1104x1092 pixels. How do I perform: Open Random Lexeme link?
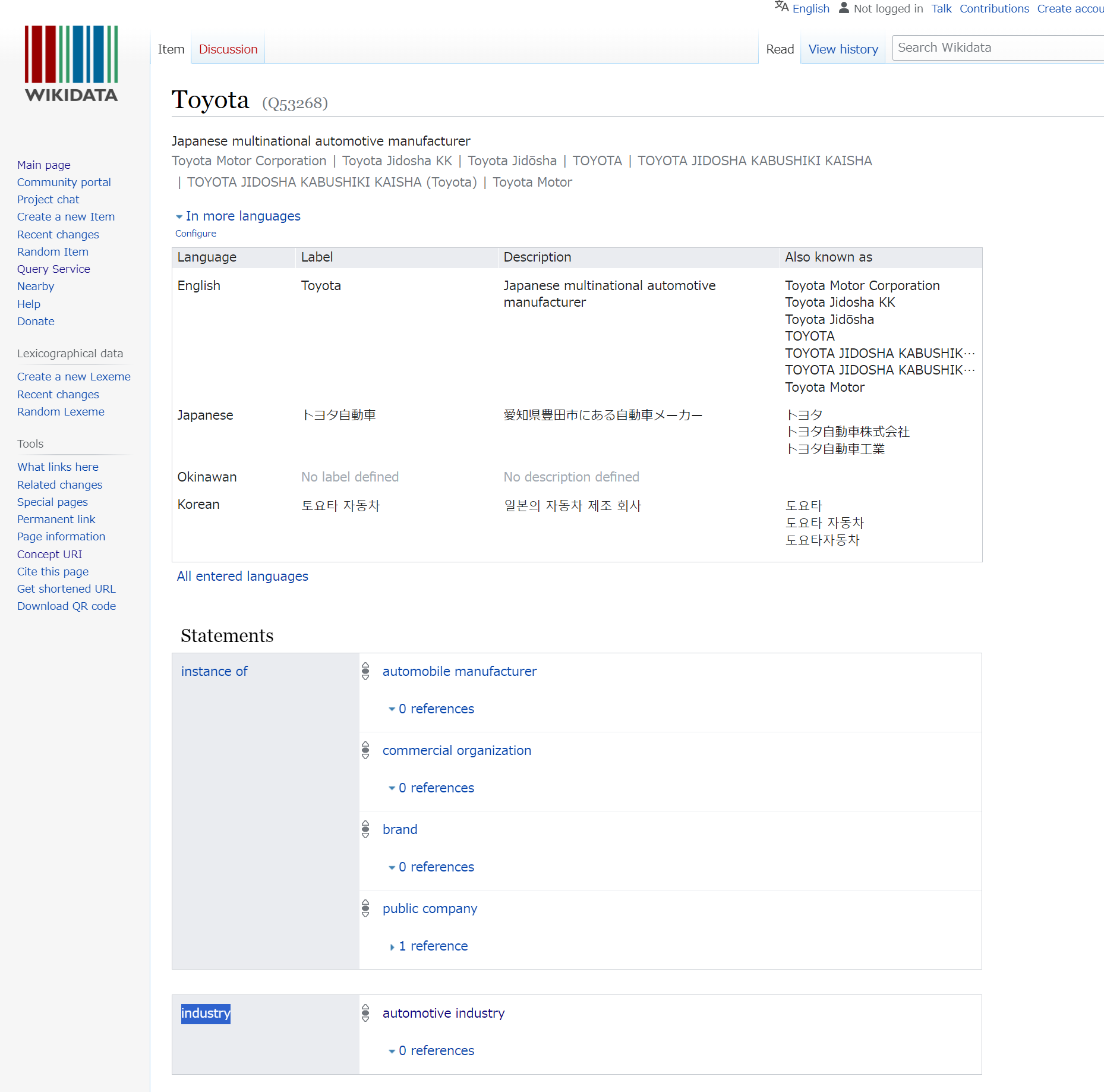point(61,411)
